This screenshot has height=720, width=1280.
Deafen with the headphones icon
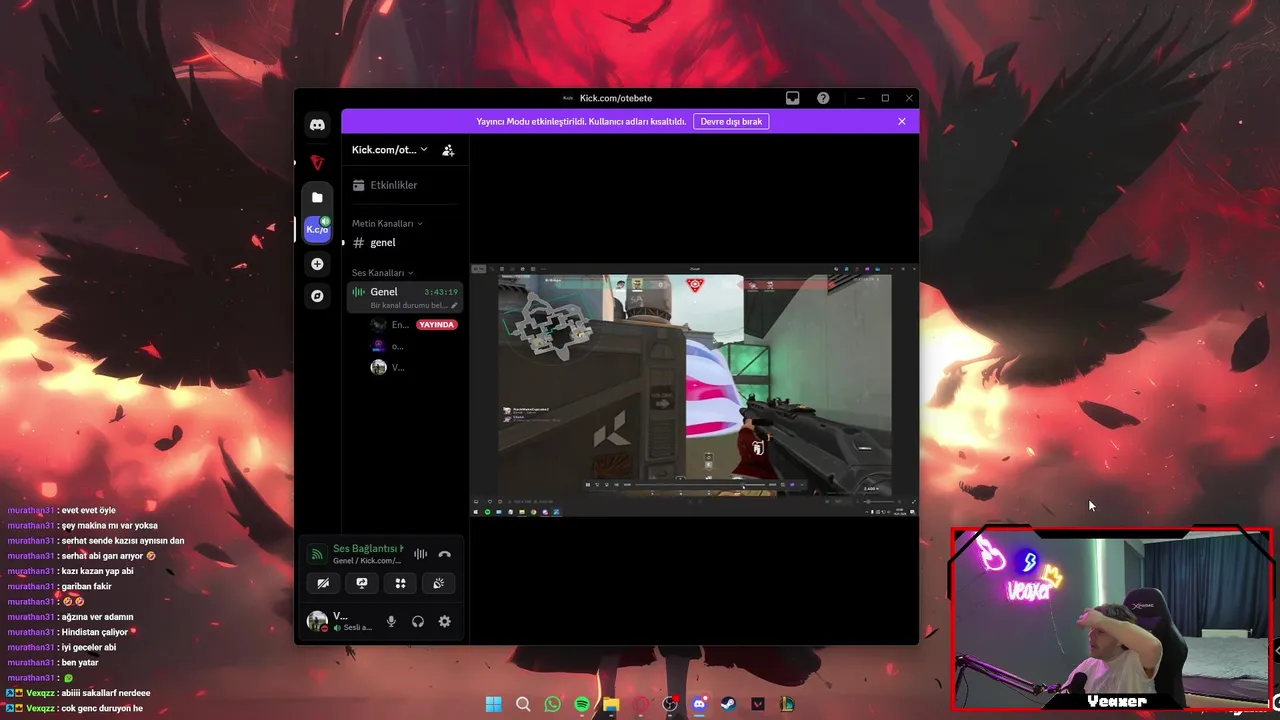(418, 621)
